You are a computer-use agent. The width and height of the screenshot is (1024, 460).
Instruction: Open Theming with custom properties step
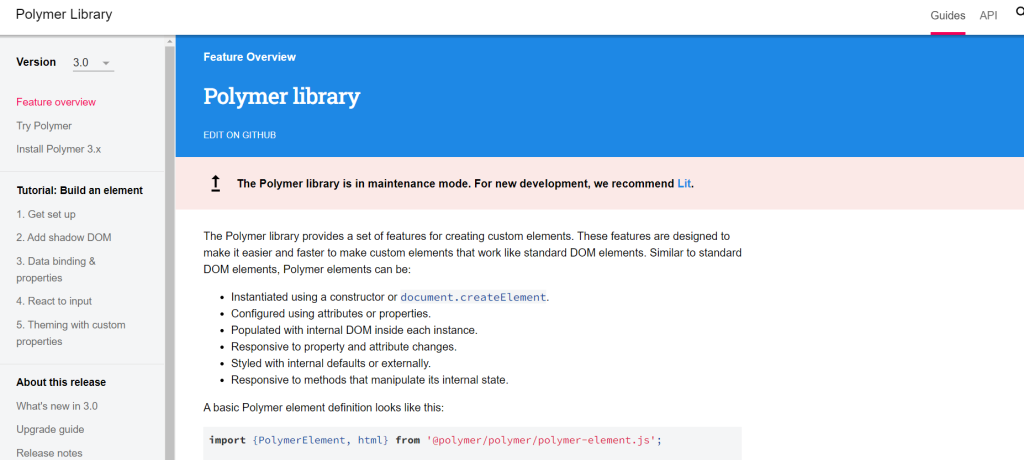tap(71, 333)
